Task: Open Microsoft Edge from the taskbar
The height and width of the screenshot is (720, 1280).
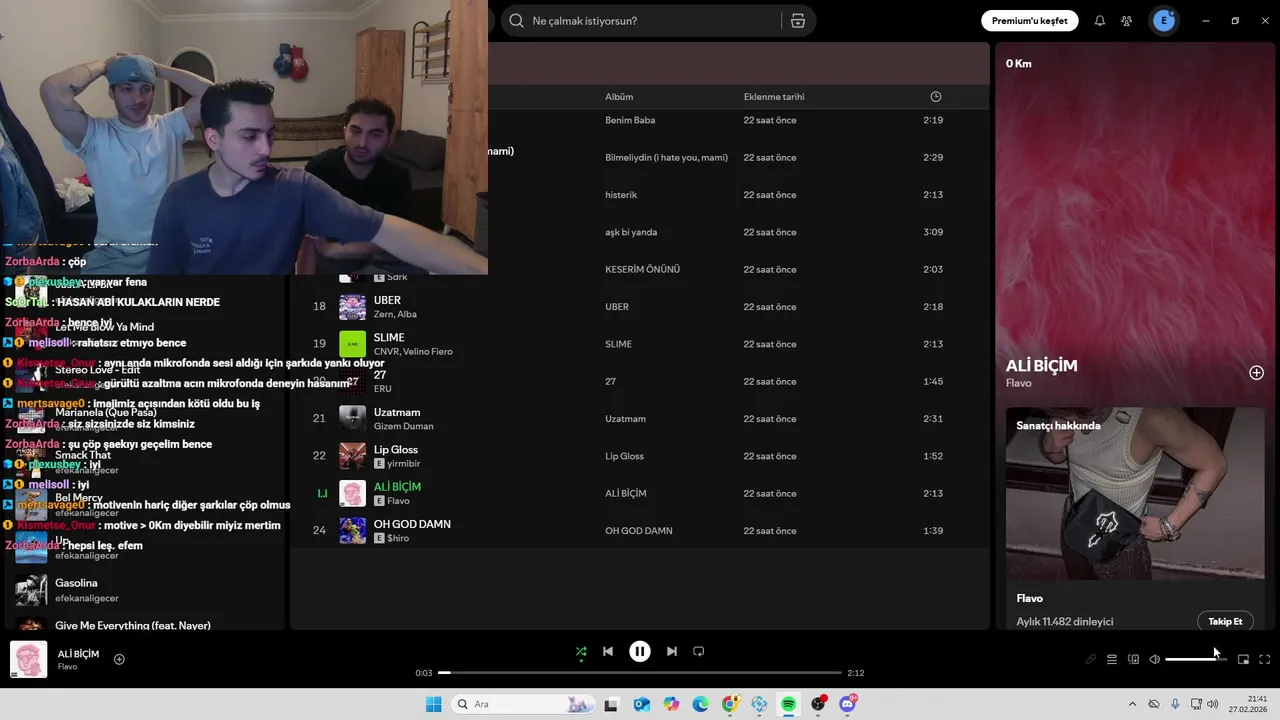Action: pos(700,704)
